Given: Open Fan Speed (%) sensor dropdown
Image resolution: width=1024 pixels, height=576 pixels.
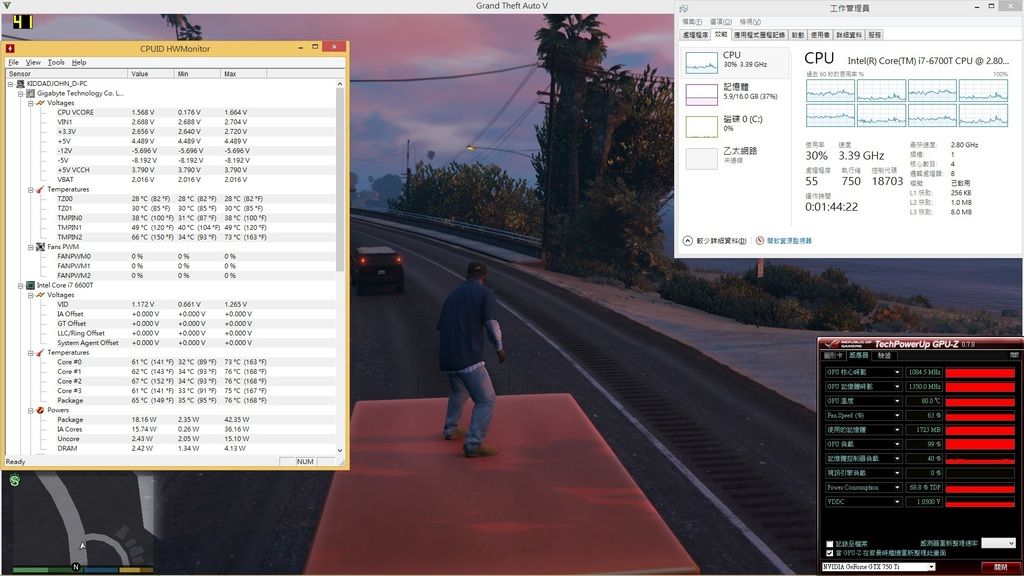Looking at the screenshot, I should pos(897,415).
